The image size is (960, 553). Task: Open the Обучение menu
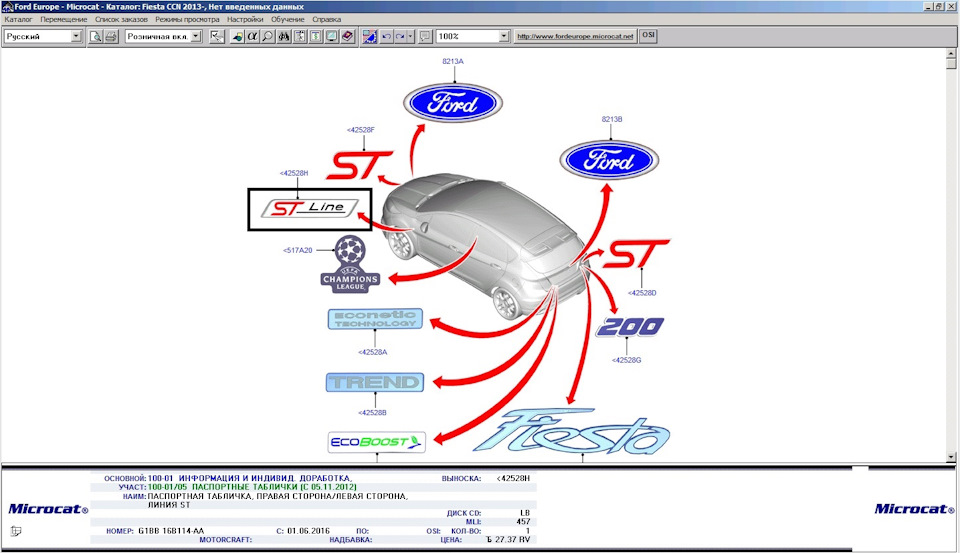[288, 20]
